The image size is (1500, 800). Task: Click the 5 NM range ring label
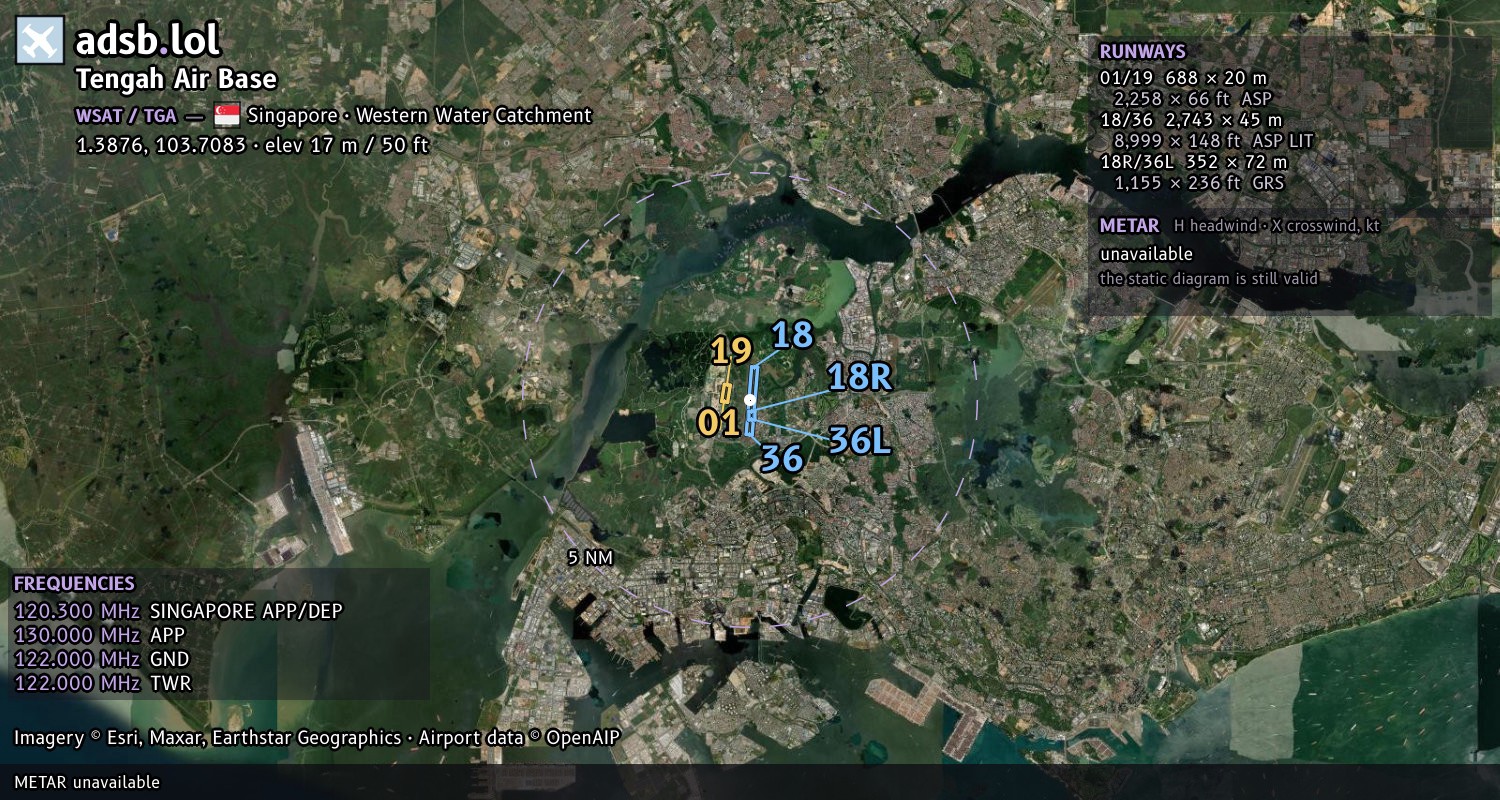(x=589, y=558)
